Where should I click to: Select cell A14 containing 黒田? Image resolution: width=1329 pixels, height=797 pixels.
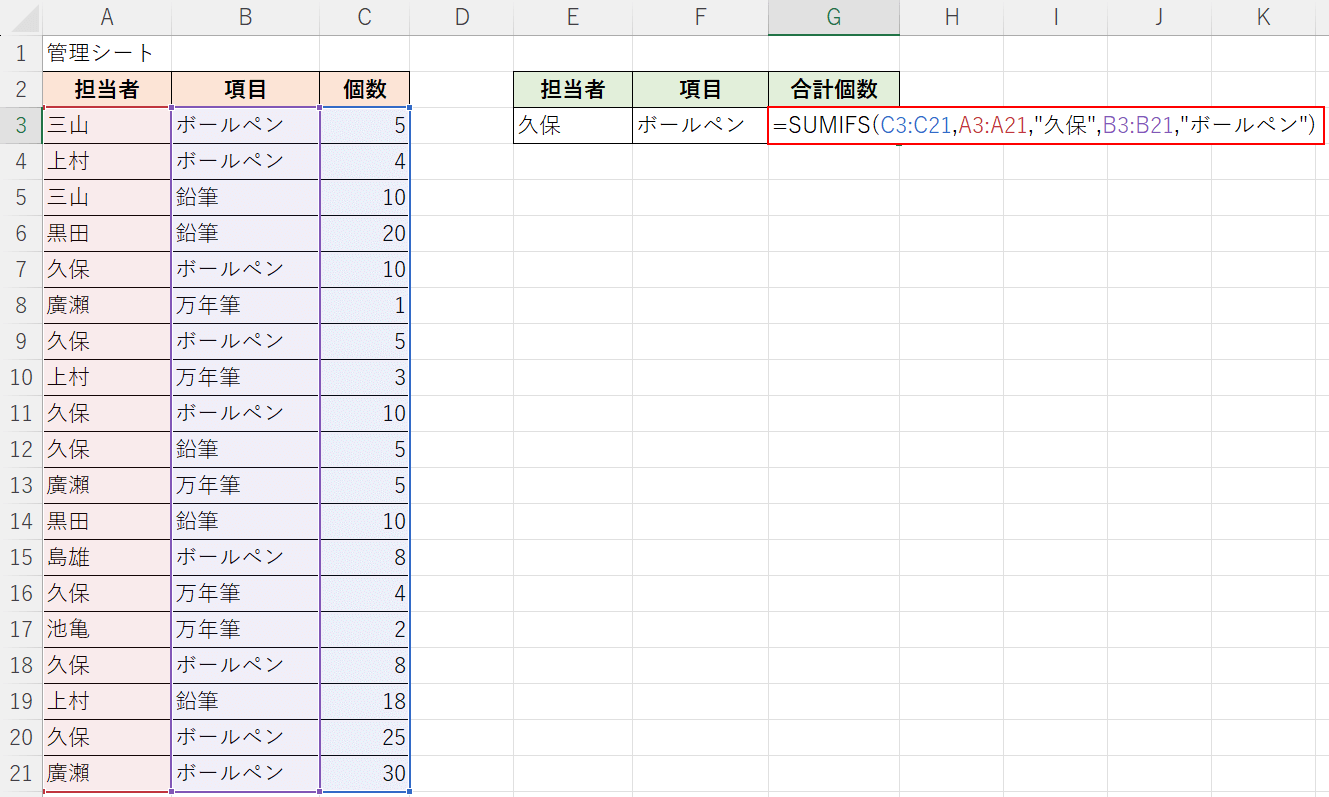coord(107,521)
